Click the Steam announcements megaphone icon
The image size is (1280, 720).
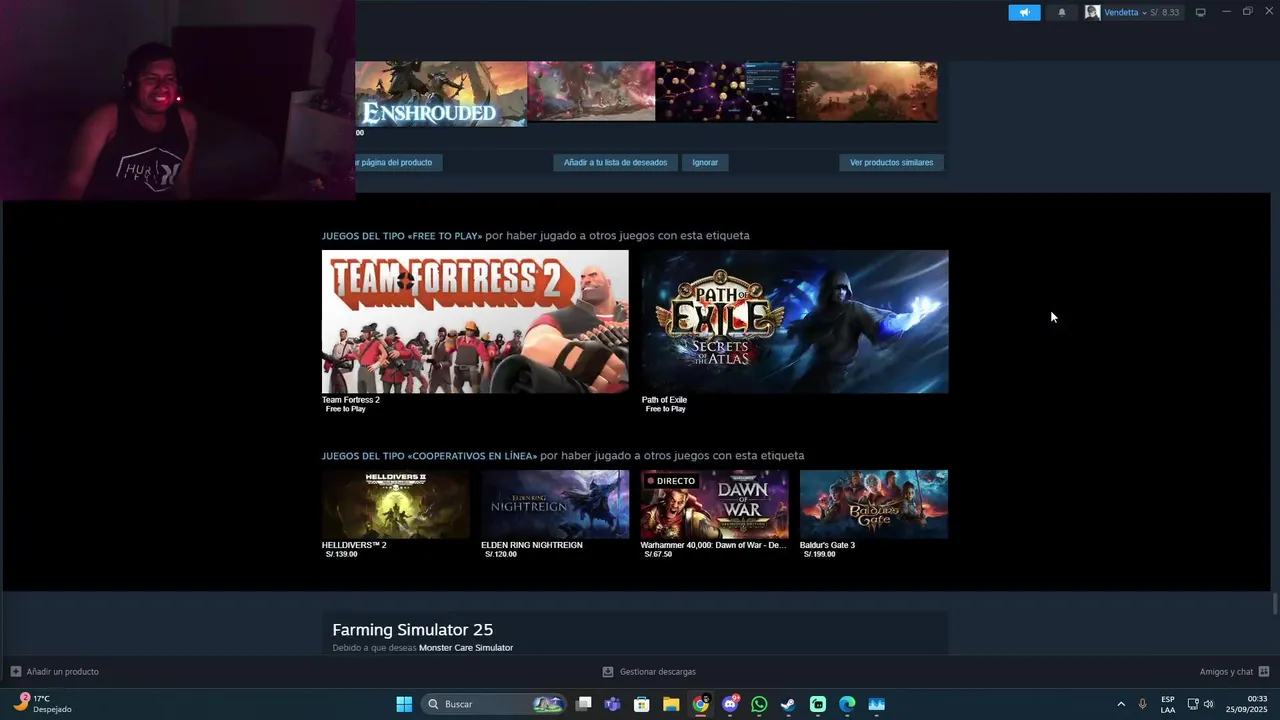[1024, 12]
